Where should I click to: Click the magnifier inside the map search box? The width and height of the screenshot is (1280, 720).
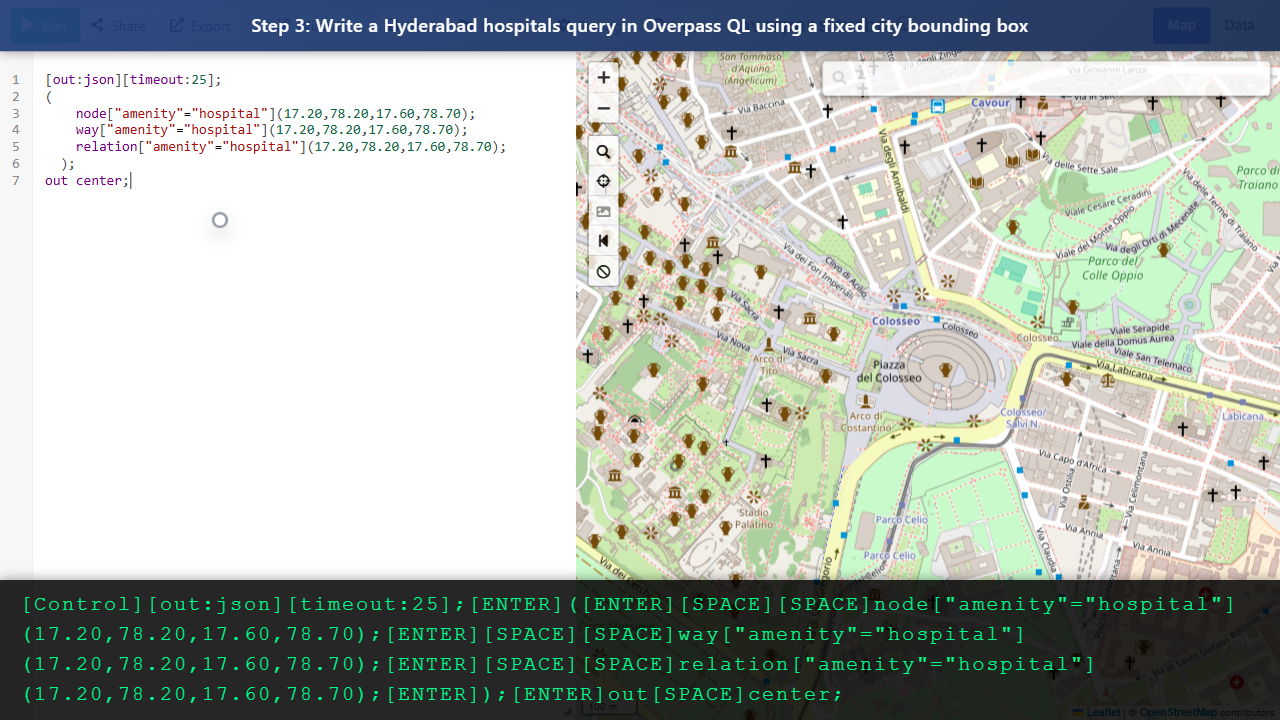click(838, 77)
